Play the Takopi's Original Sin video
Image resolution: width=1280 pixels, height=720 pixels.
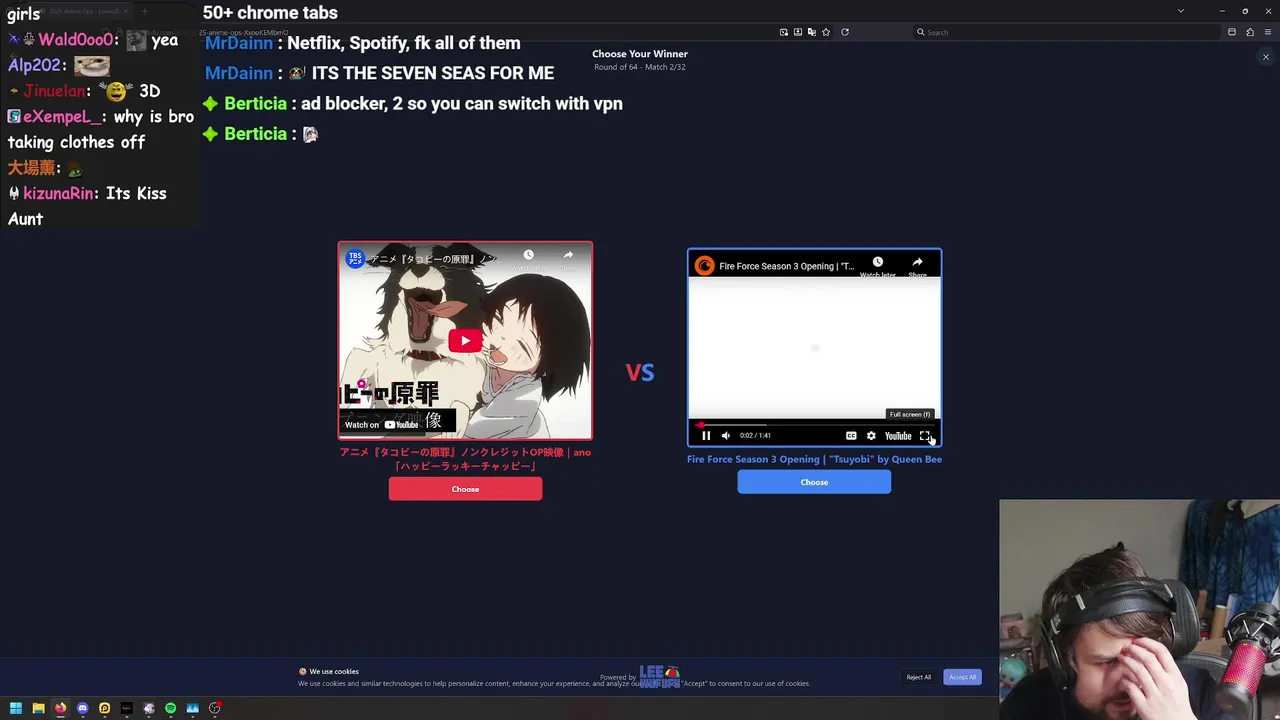click(465, 341)
